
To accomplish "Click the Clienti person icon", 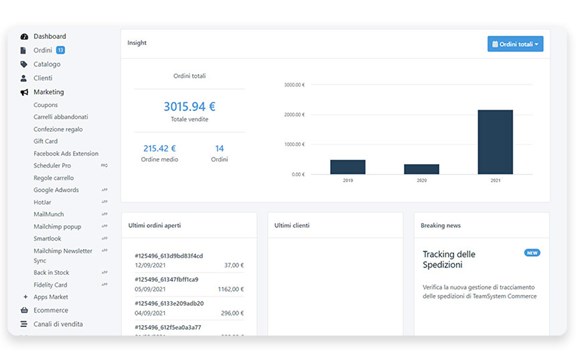I will [24, 78].
